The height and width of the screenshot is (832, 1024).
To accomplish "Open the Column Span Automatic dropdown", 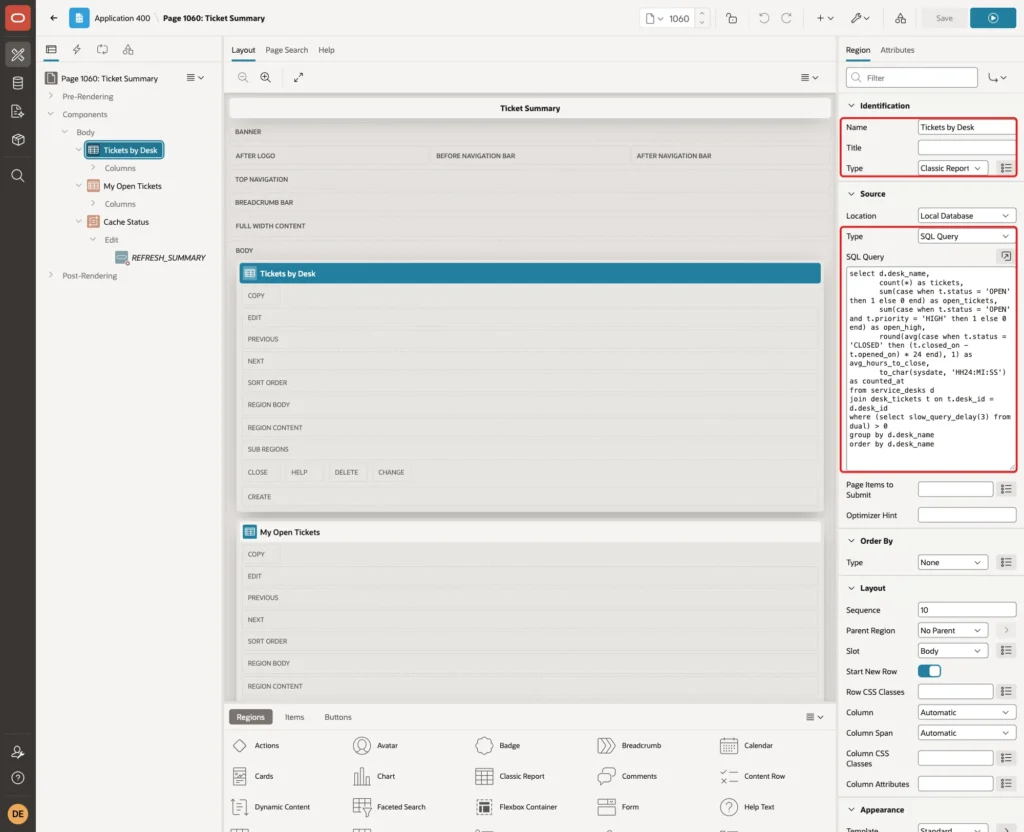I will click(x=967, y=733).
